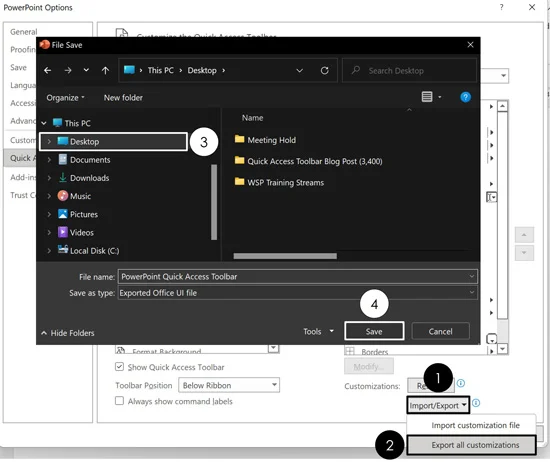
Task: Open the Organize menu
Action: [x=65, y=98]
